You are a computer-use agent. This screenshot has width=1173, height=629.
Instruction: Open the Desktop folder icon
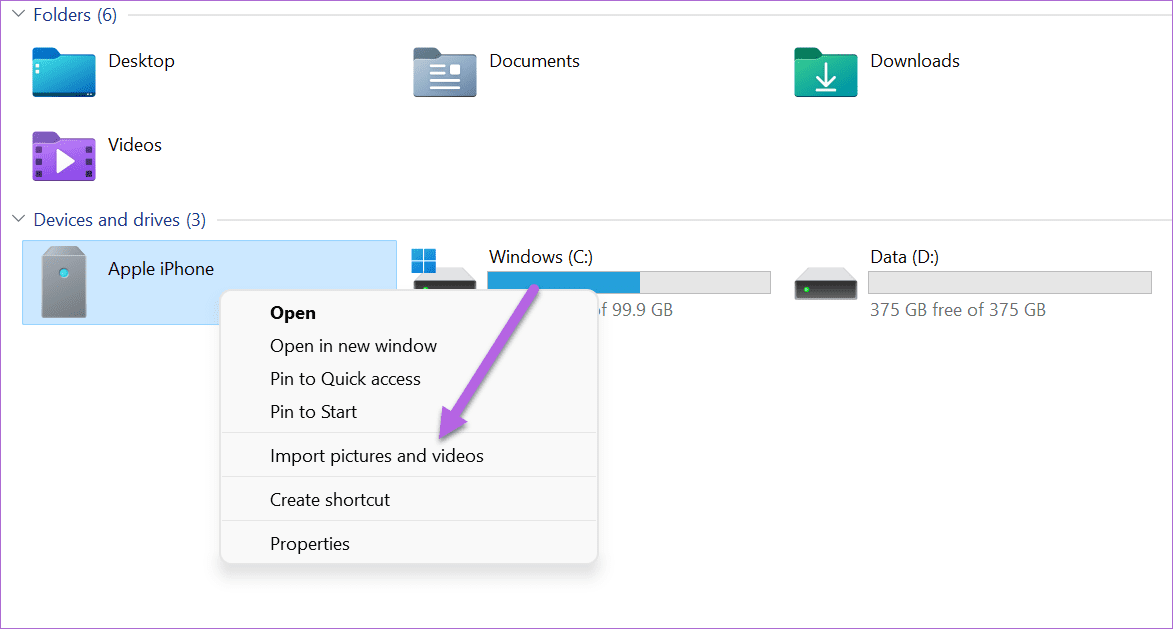coord(64,73)
